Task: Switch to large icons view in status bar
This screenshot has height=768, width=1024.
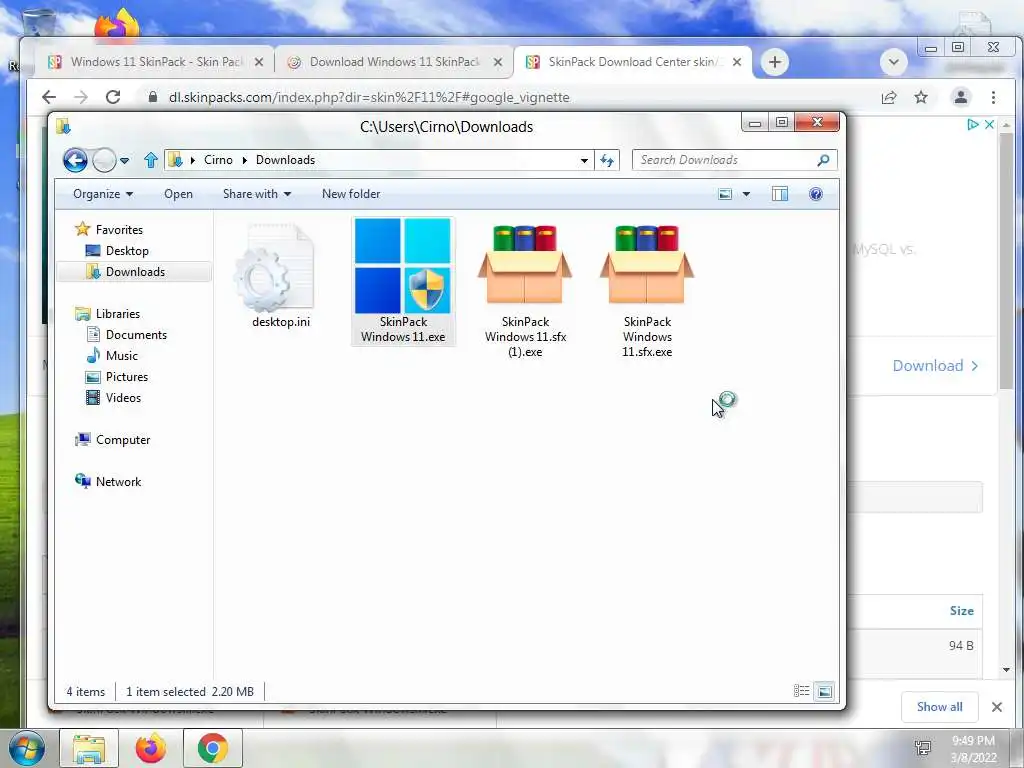Action: (x=825, y=691)
